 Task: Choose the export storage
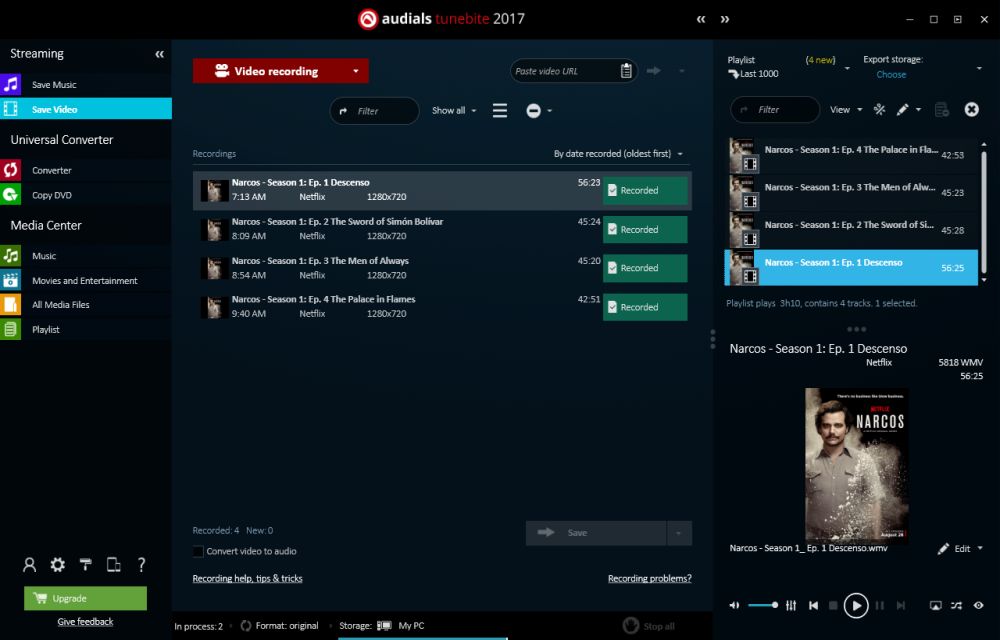click(891, 75)
